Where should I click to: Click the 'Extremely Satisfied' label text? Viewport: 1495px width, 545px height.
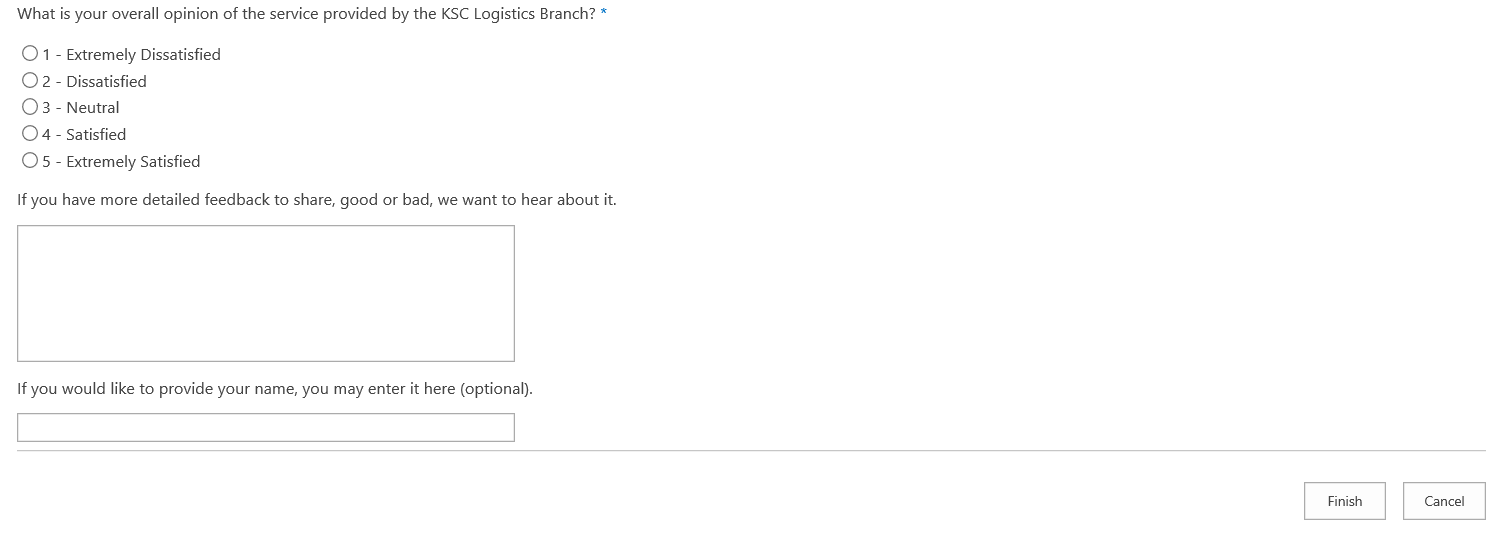[x=133, y=161]
